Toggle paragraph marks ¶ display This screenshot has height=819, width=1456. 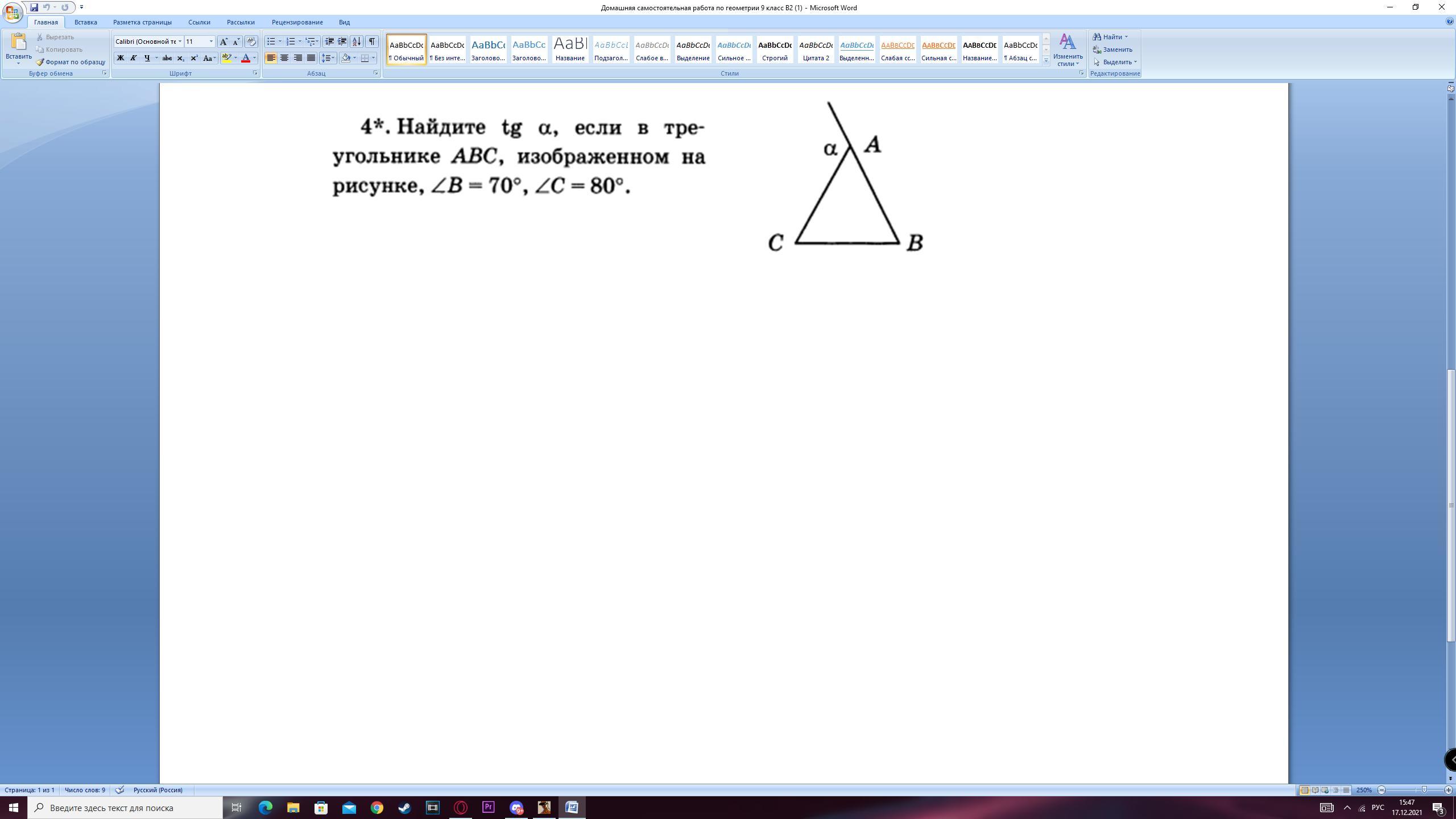pos(372,42)
